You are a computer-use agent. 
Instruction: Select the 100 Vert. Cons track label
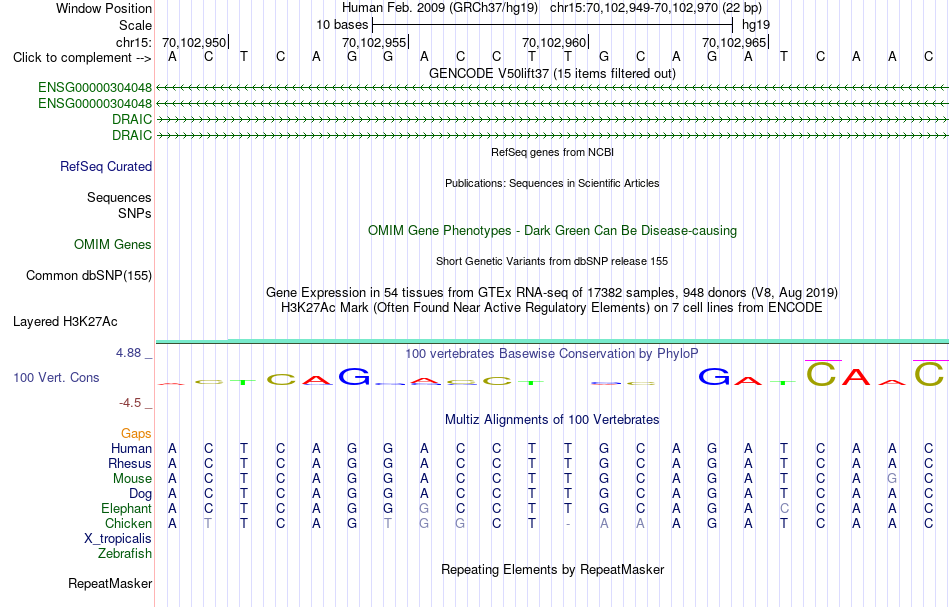coord(56,377)
